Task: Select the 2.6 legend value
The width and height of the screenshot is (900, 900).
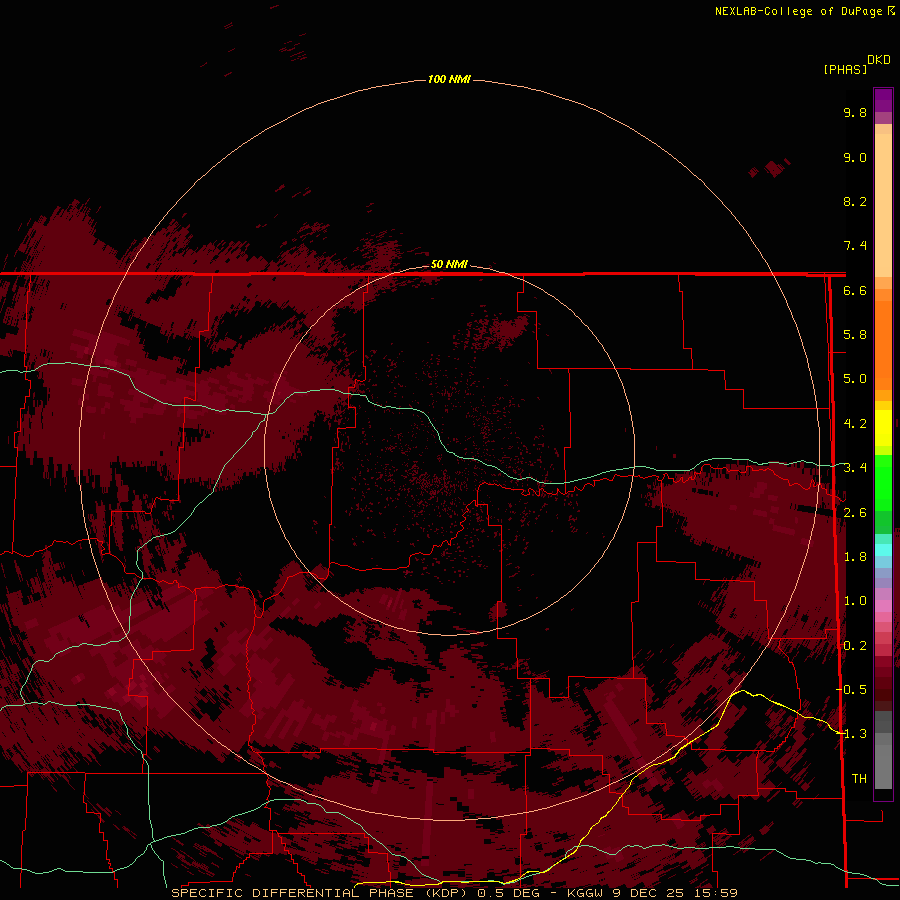Action: pos(855,513)
